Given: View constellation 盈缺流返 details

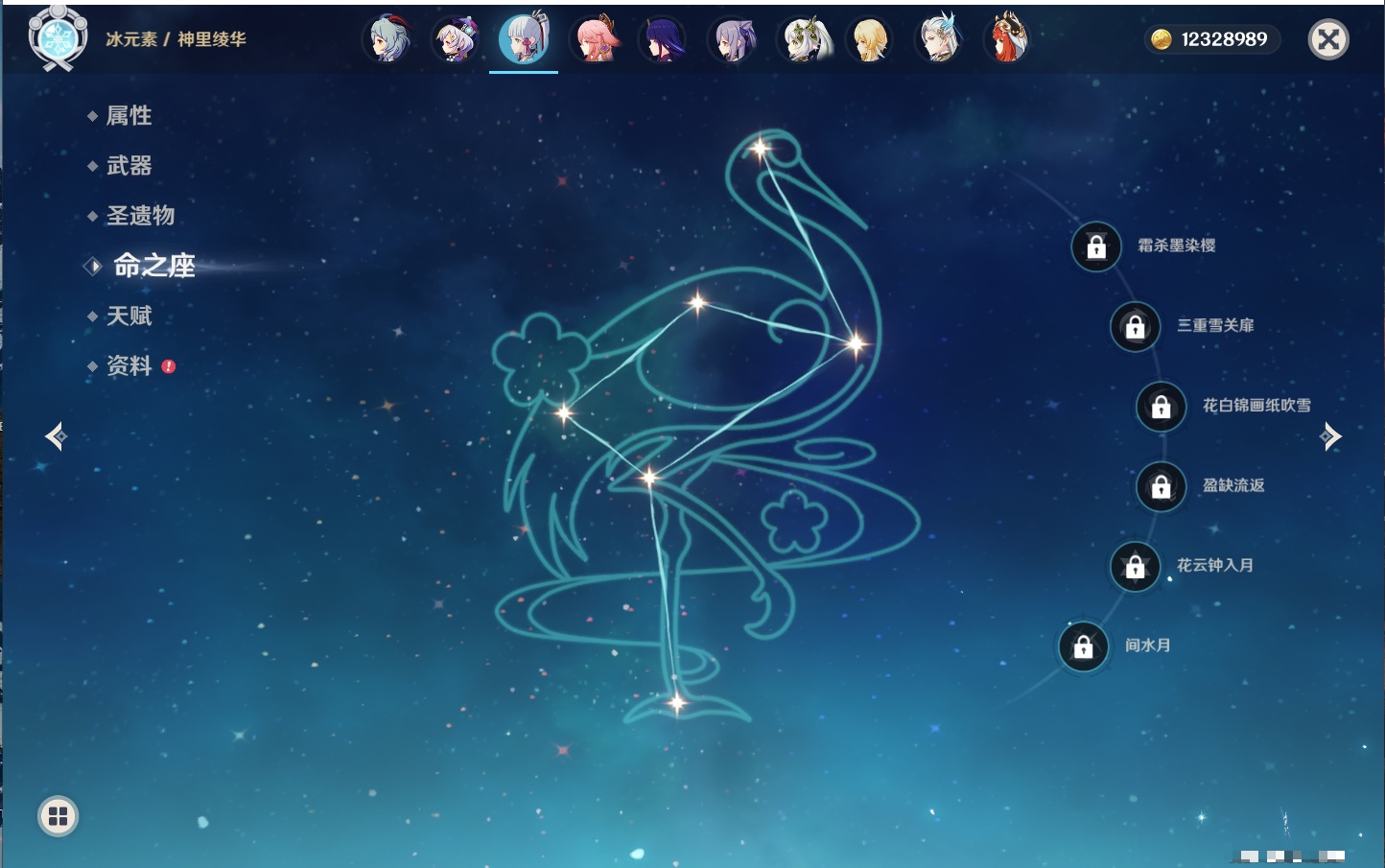Looking at the screenshot, I should [1233, 485].
